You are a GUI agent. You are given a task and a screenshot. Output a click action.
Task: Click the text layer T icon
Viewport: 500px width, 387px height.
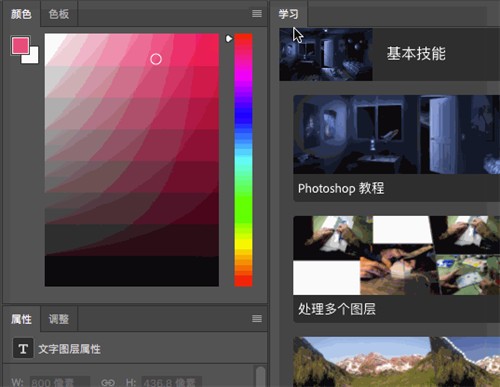tap(23, 348)
